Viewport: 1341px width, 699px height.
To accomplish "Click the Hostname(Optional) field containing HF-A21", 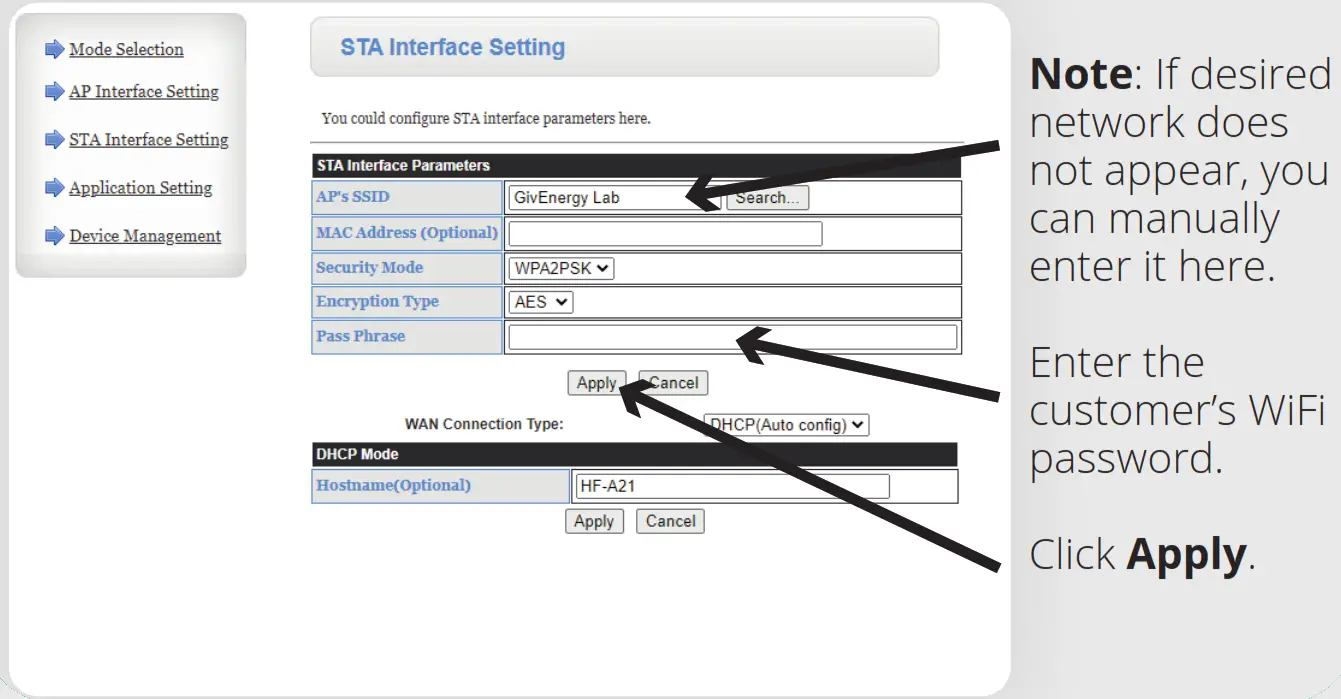I will (x=732, y=486).
